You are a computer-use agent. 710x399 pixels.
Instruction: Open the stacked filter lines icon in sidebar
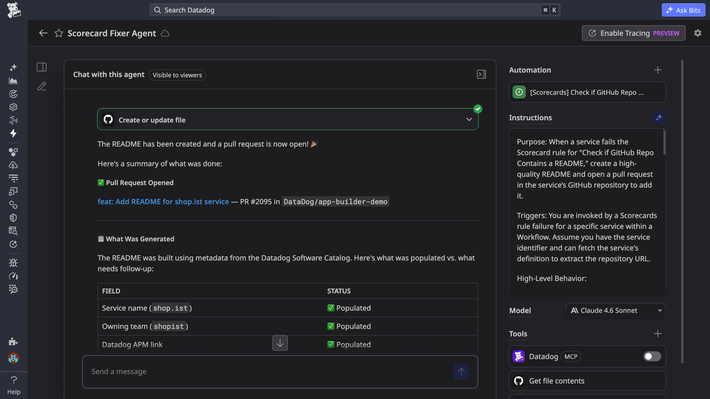click(x=13, y=178)
